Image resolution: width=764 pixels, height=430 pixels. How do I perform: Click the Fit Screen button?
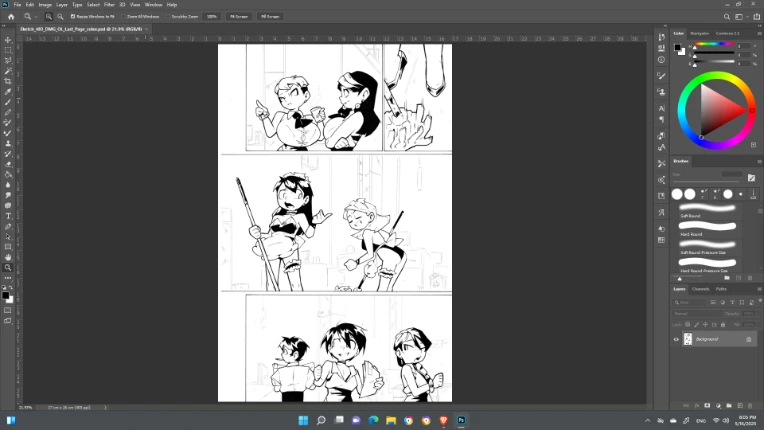(239, 17)
